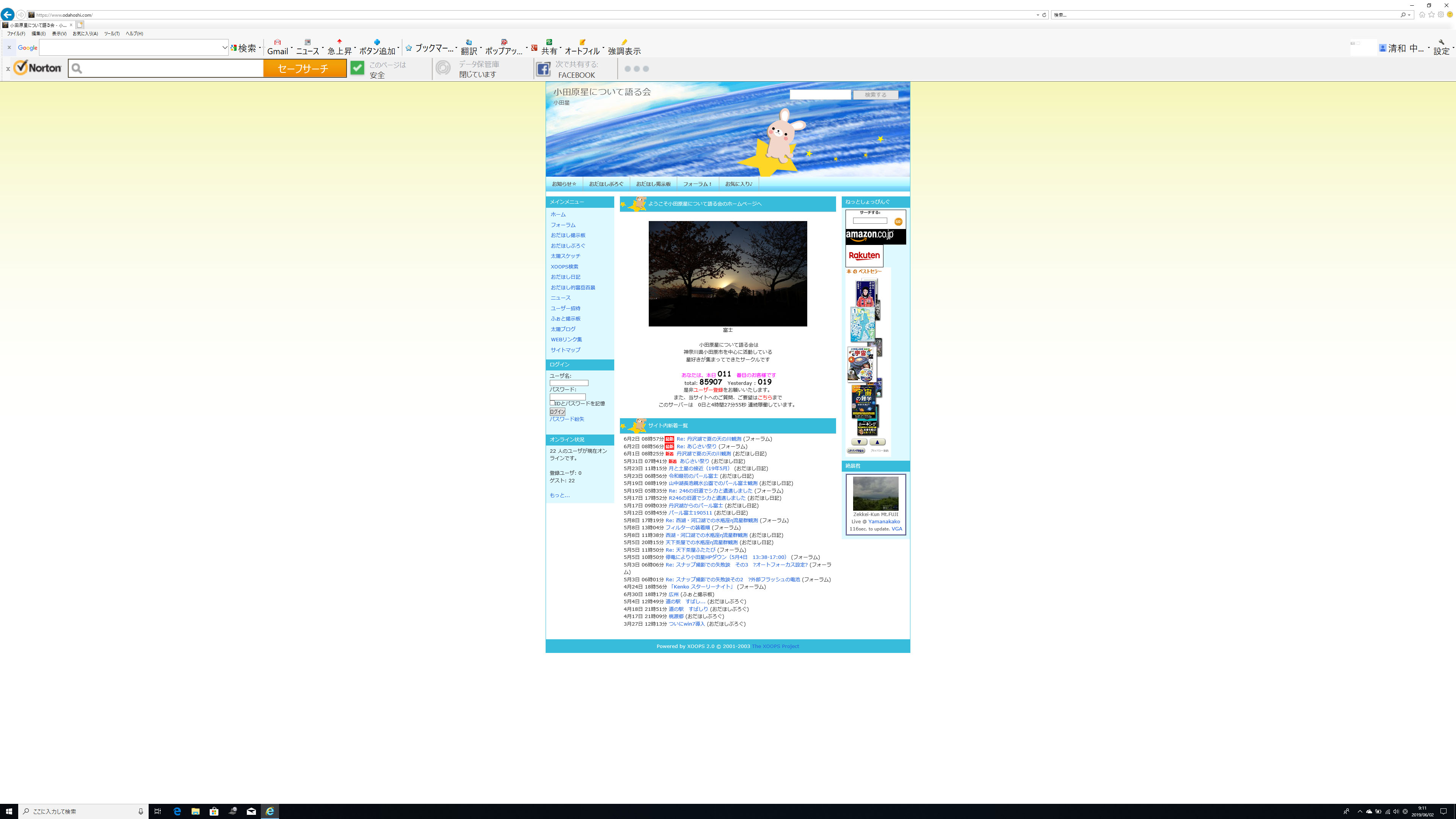Click the 共有 share button
The width and height of the screenshot is (1456, 819).
(549, 47)
